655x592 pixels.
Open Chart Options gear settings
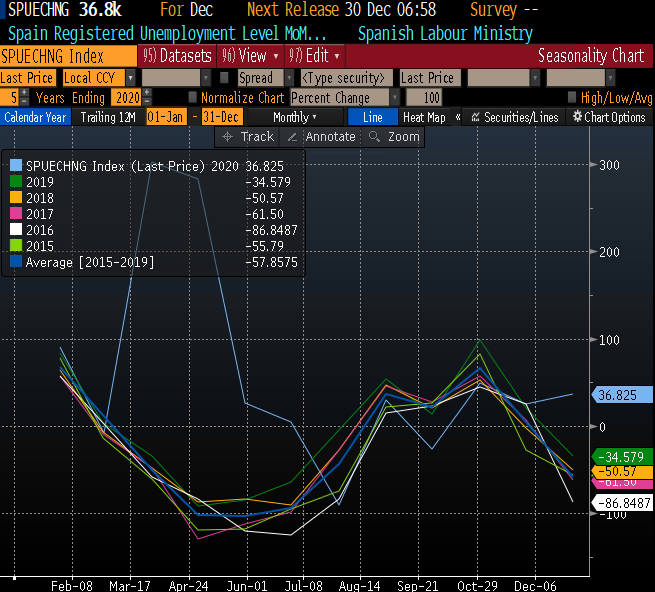point(609,117)
